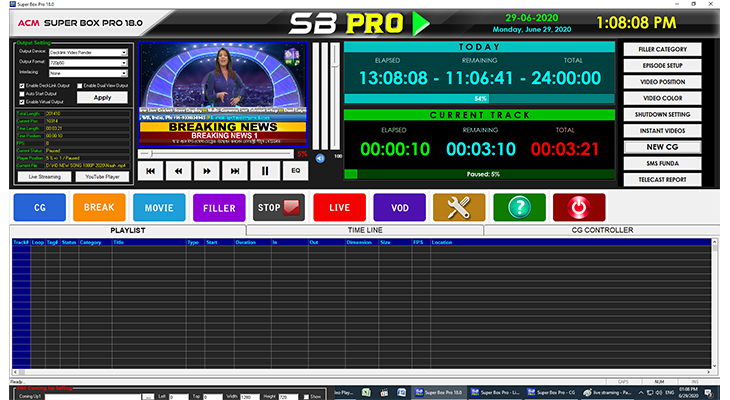Click the Duration column header
This screenshot has width=730, height=400.
[252, 243]
